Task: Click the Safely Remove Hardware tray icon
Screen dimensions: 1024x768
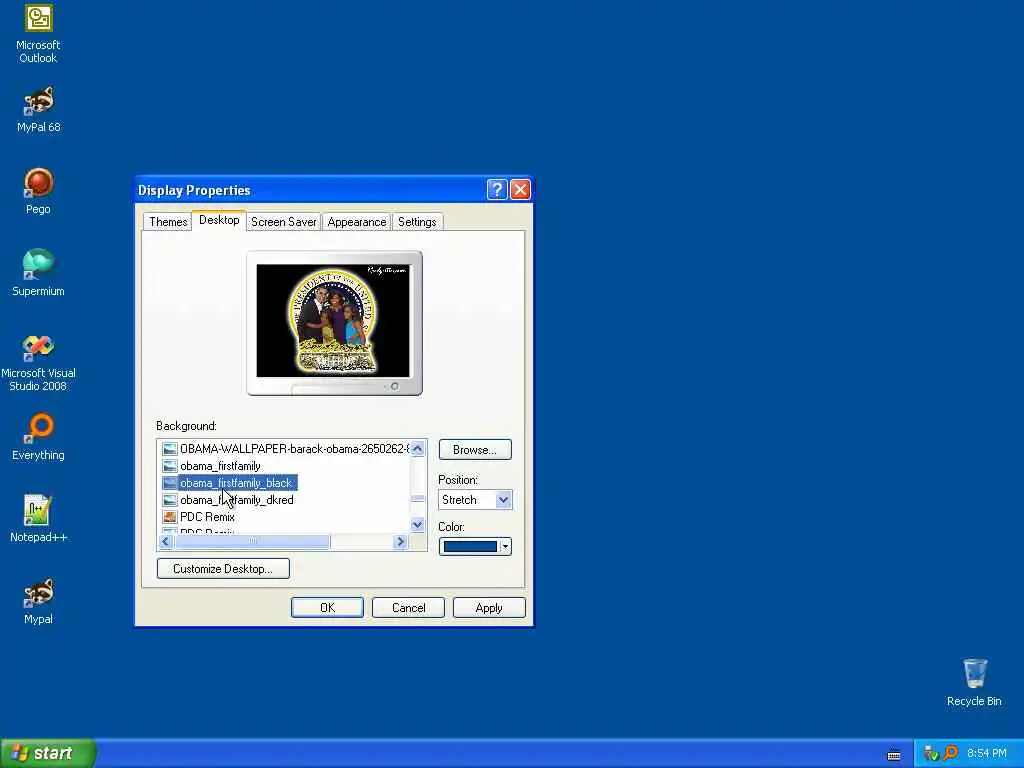Action: (931, 753)
